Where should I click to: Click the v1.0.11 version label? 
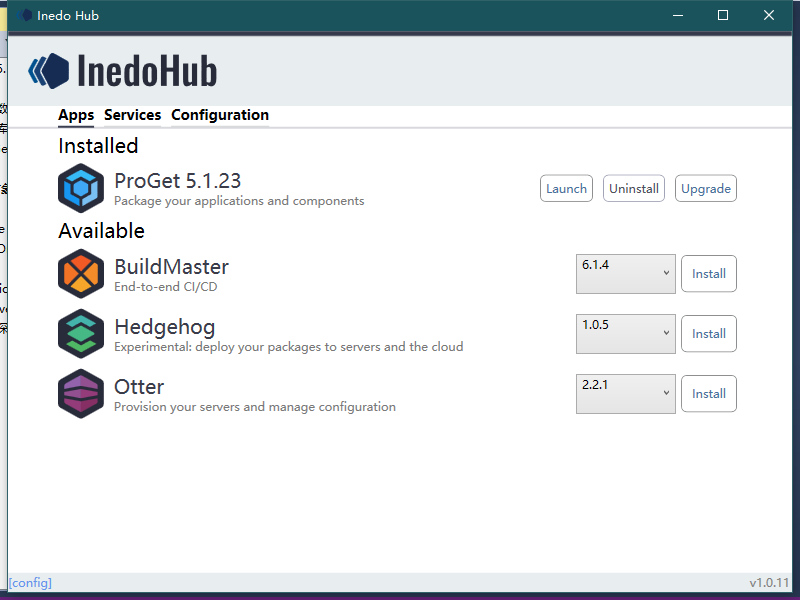(x=769, y=583)
